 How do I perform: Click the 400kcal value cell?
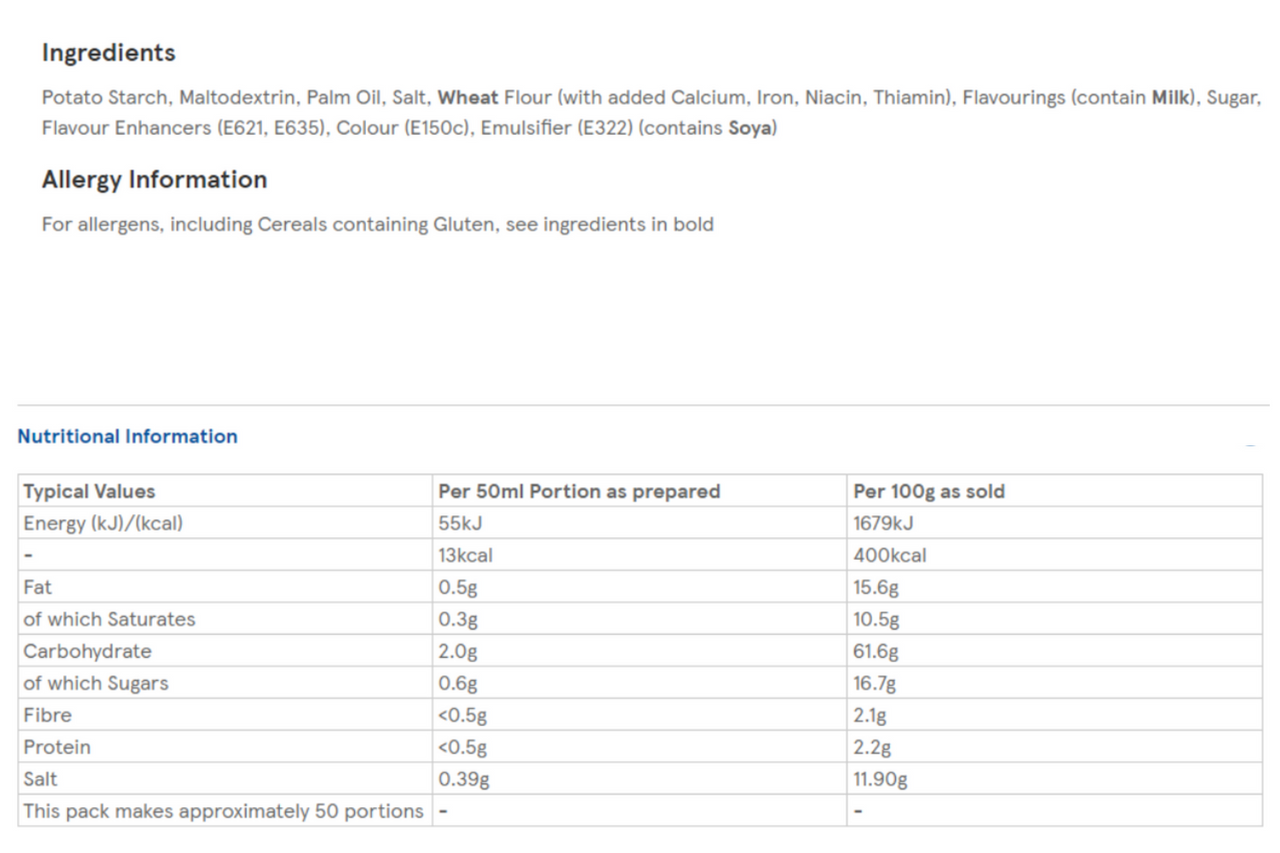[889, 555]
